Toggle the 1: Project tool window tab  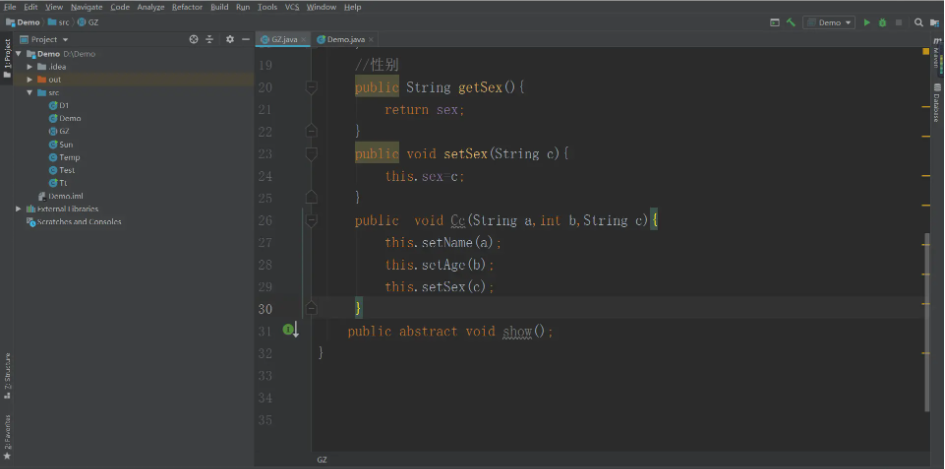(x=7, y=59)
